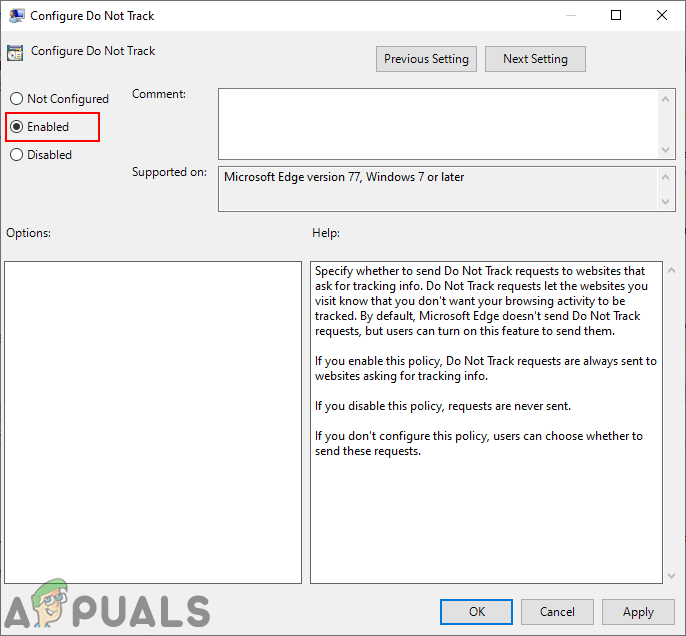Click the 'Options:' label

[28, 233]
